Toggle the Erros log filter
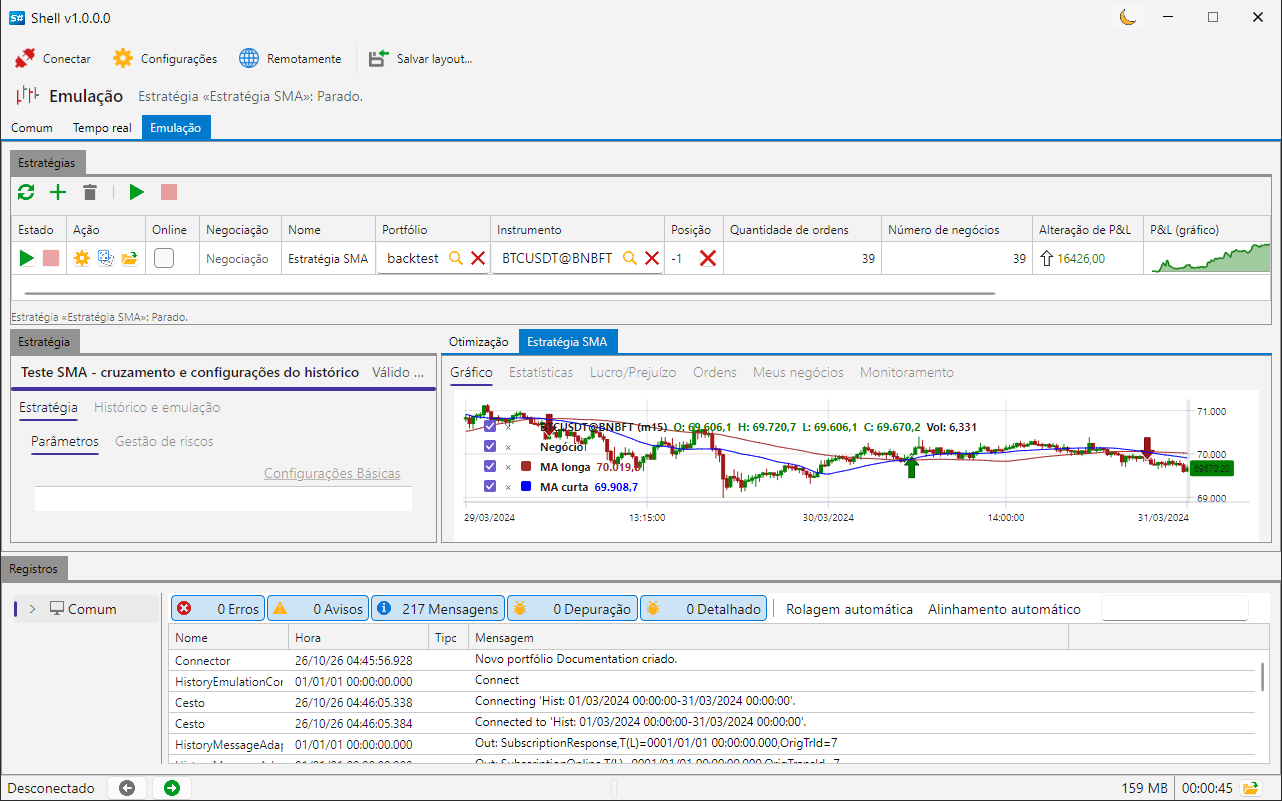This screenshot has height=801, width=1282. [x=217, y=608]
